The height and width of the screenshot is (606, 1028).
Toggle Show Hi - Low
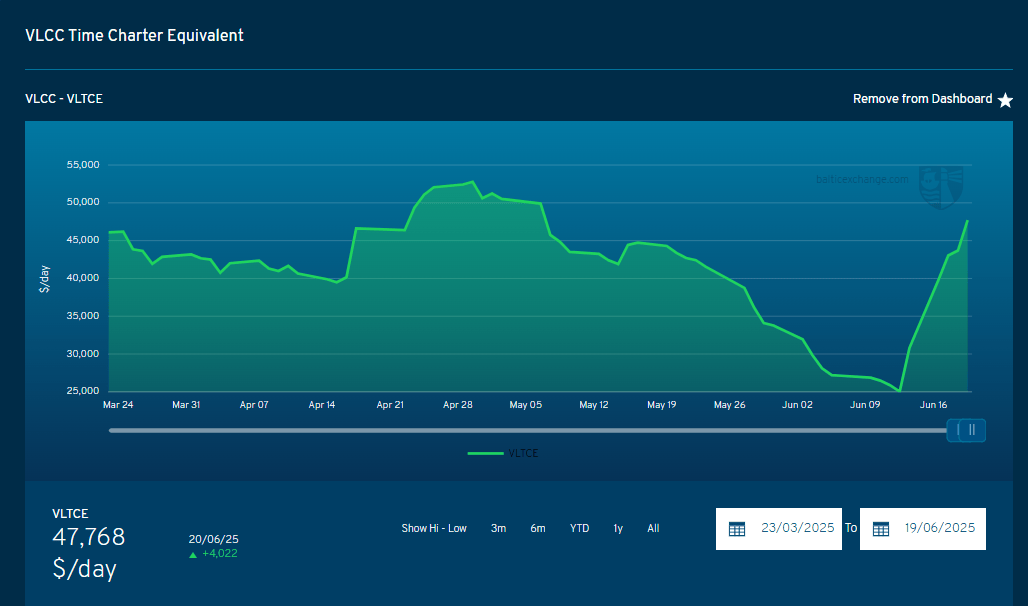click(x=434, y=528)
